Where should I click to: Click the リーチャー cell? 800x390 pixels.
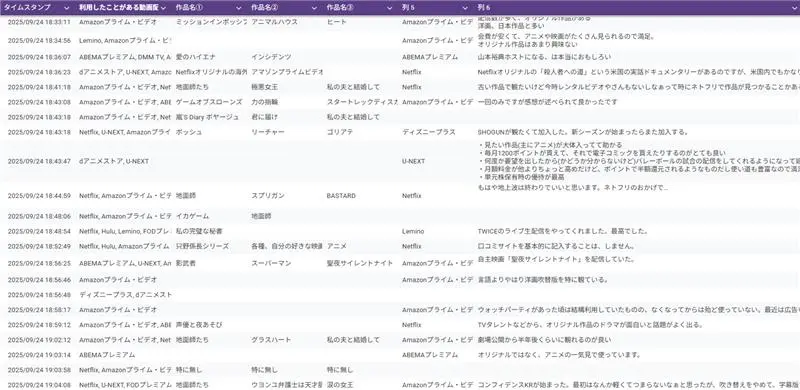268,132
